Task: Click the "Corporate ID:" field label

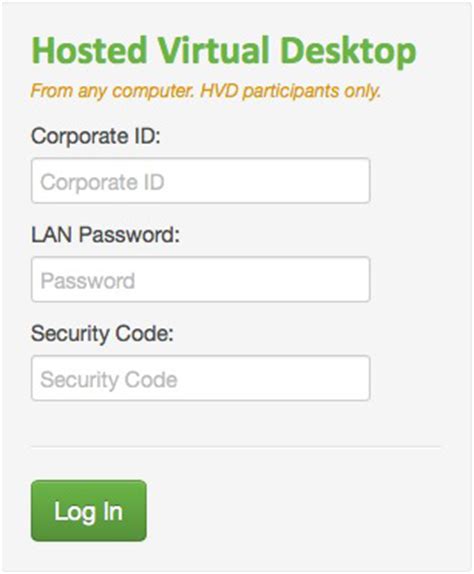Action: coord(96,136)
